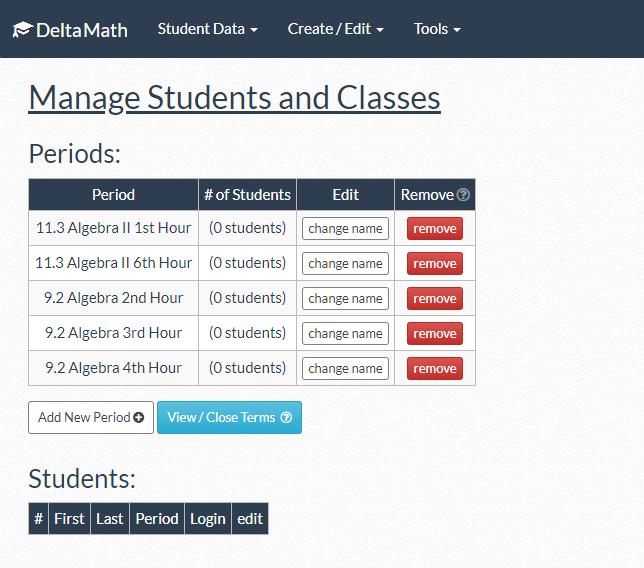Open the Tools dropdown
Screen dimensions: 644x568
[437, 29]
